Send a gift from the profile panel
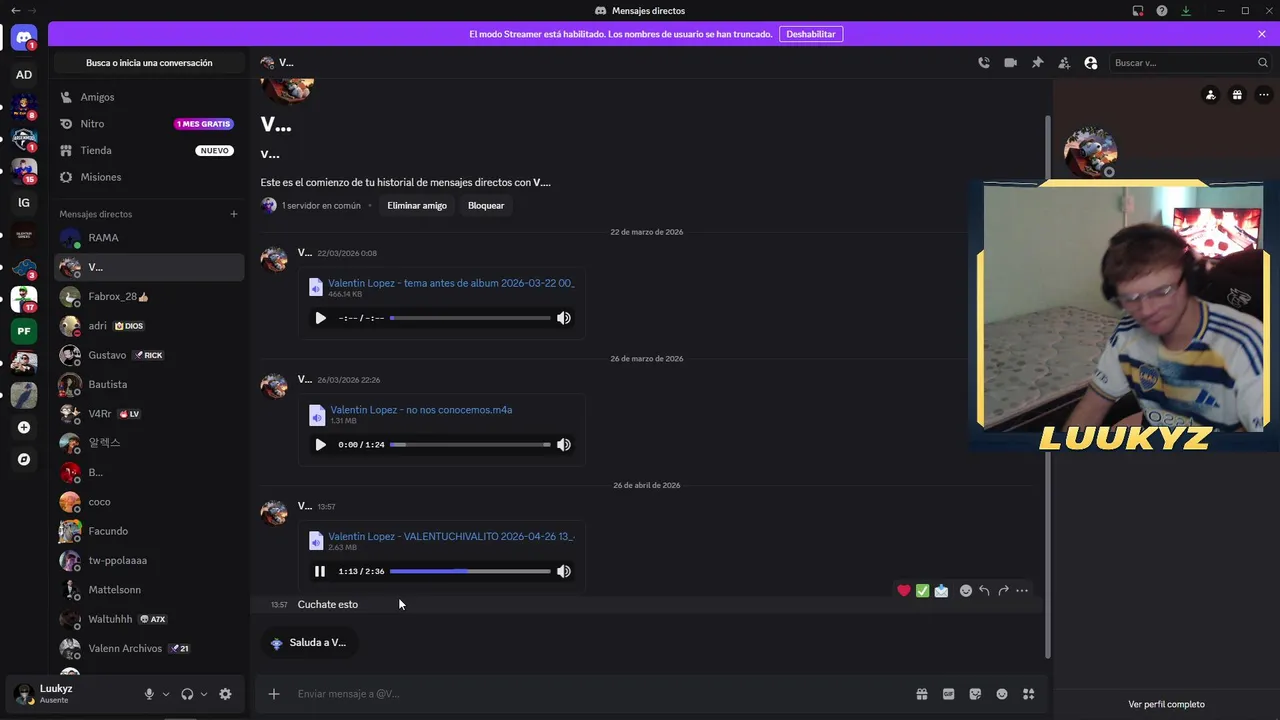Screen dimensions: 1280x720 click(1237, 95)
